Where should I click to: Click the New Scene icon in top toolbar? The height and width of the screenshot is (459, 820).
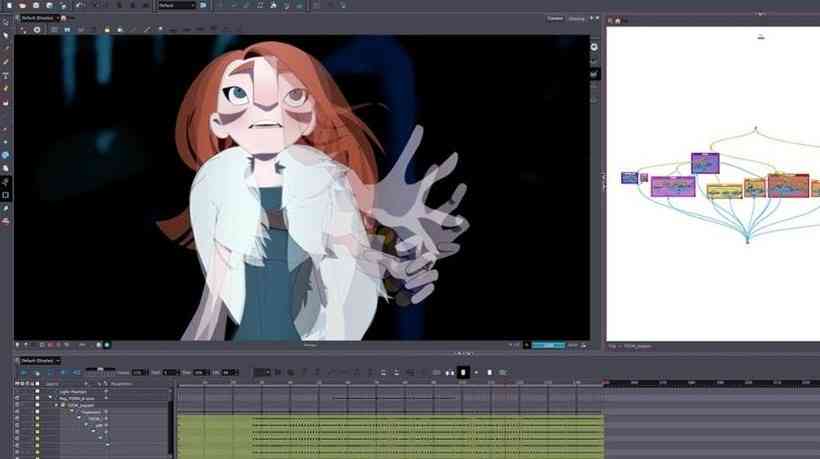[7, 5]
